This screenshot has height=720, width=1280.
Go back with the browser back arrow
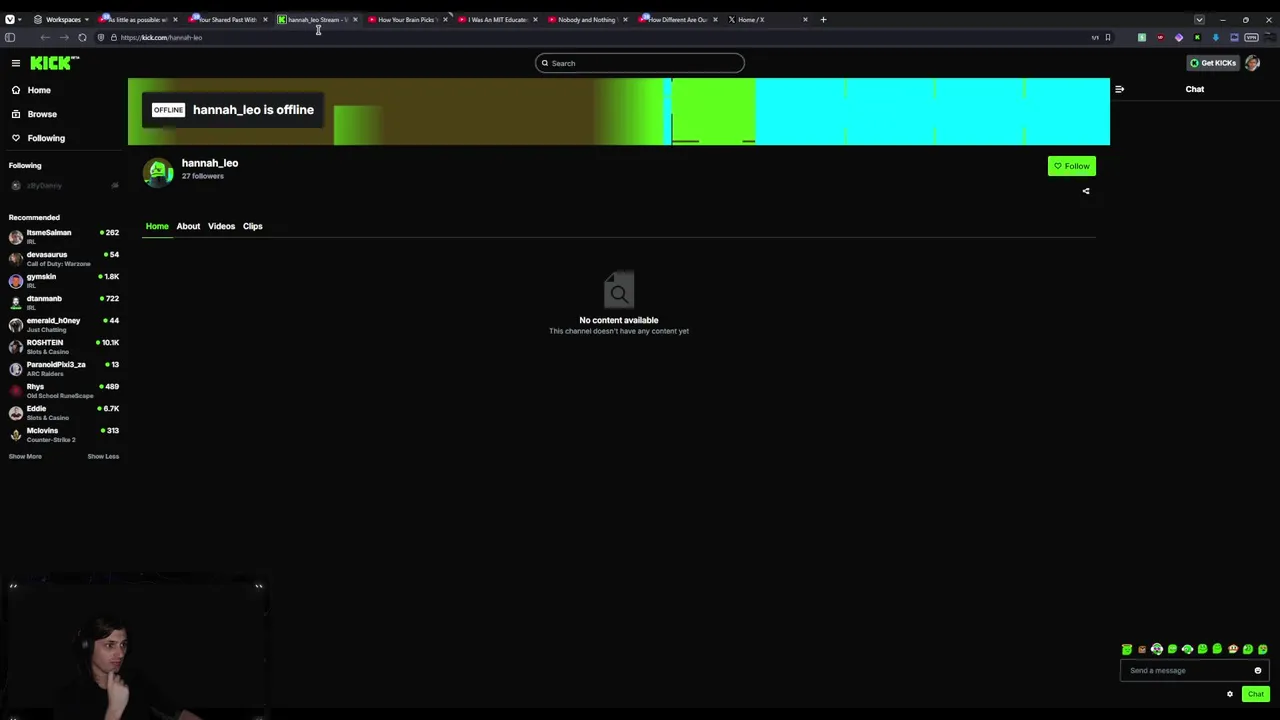[x=45, y=37]
